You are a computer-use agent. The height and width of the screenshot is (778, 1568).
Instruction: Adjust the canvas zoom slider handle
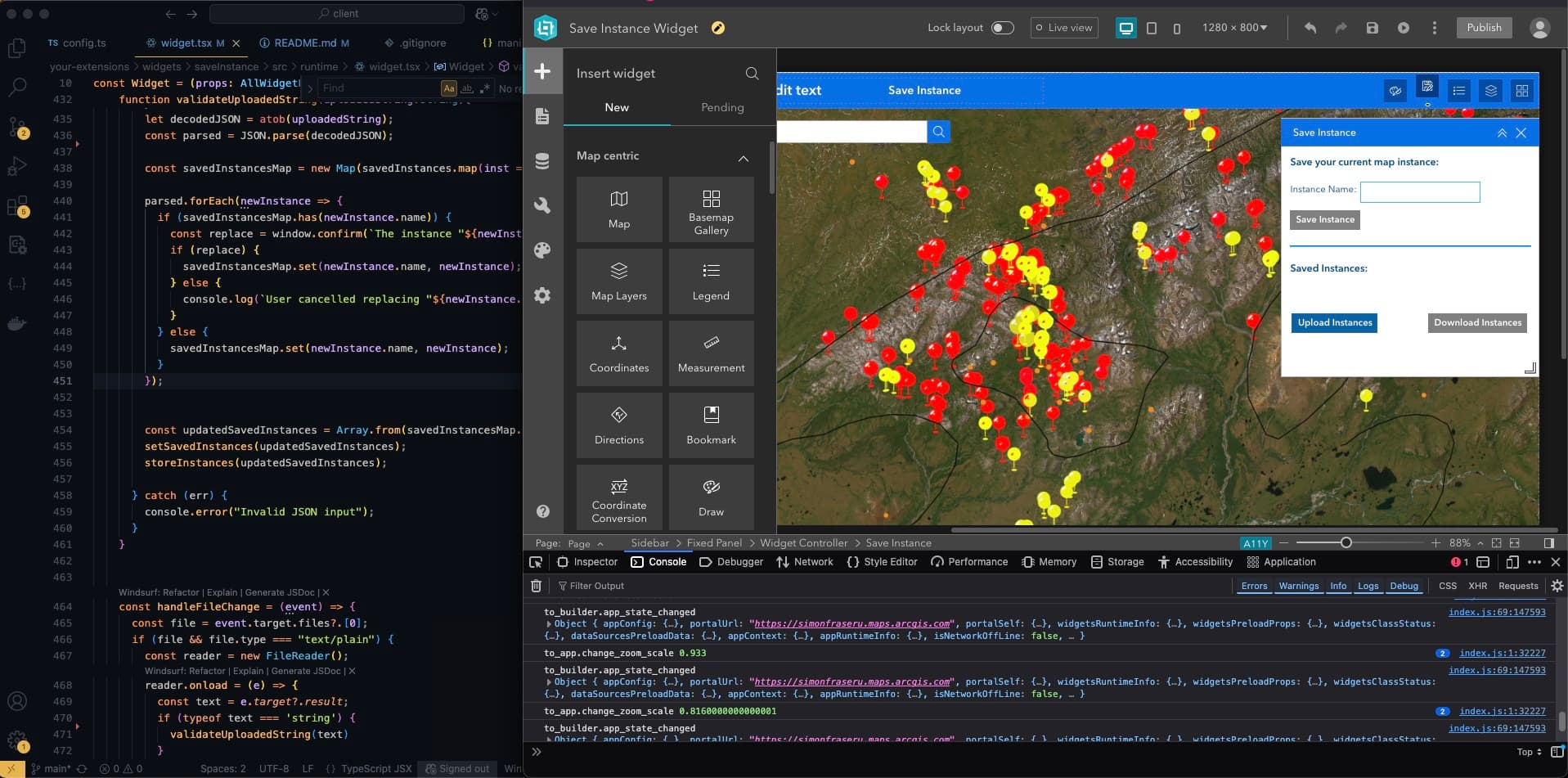point(1346,542)
